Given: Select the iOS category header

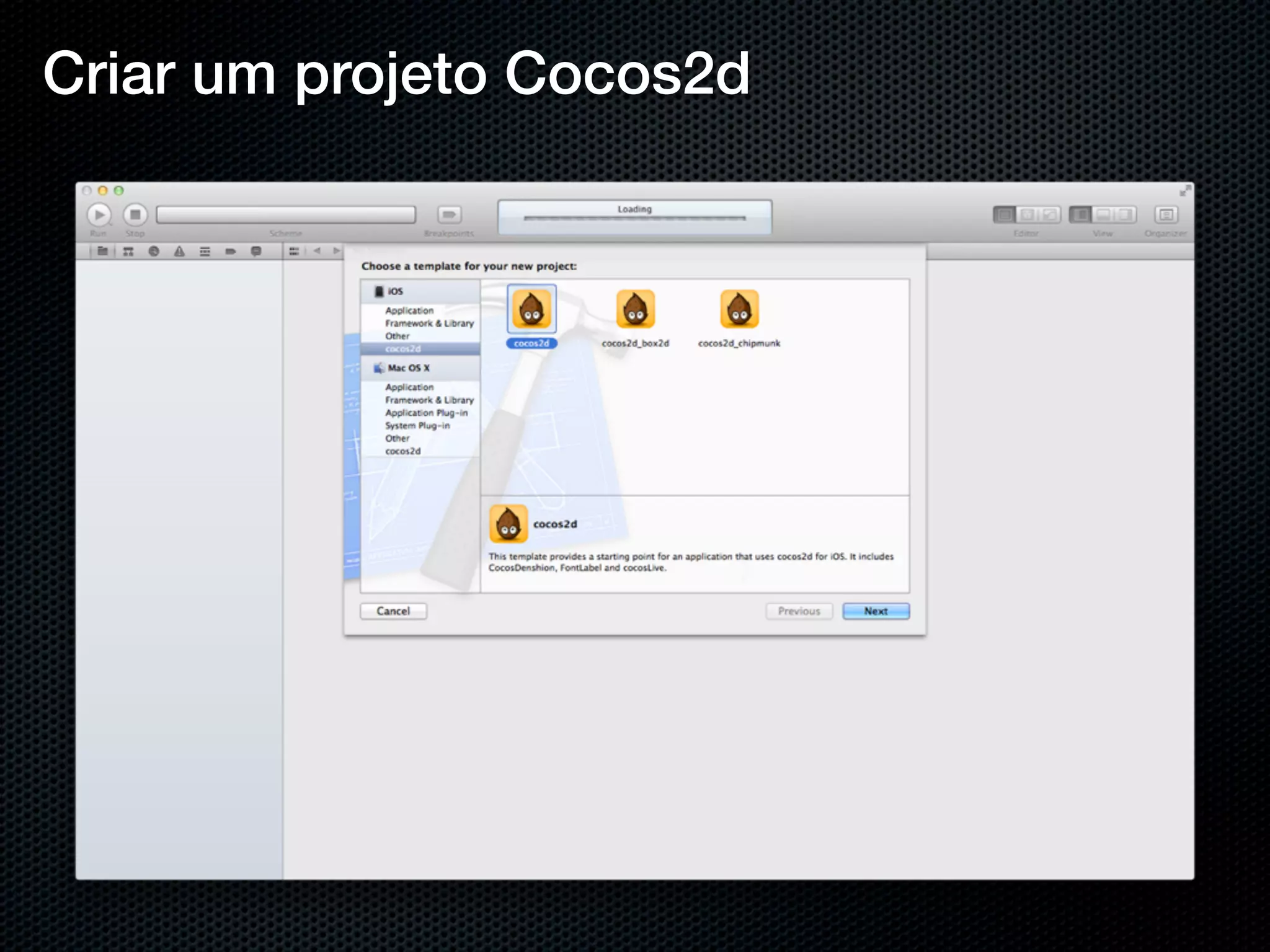Looking at the screenshot, I should click(420, 291).
